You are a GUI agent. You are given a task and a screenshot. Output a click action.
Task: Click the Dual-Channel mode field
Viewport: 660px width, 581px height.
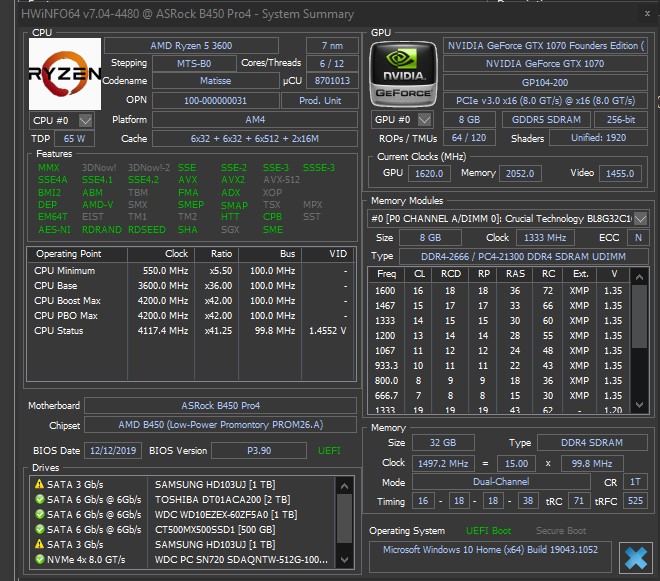tap(501, 482)
